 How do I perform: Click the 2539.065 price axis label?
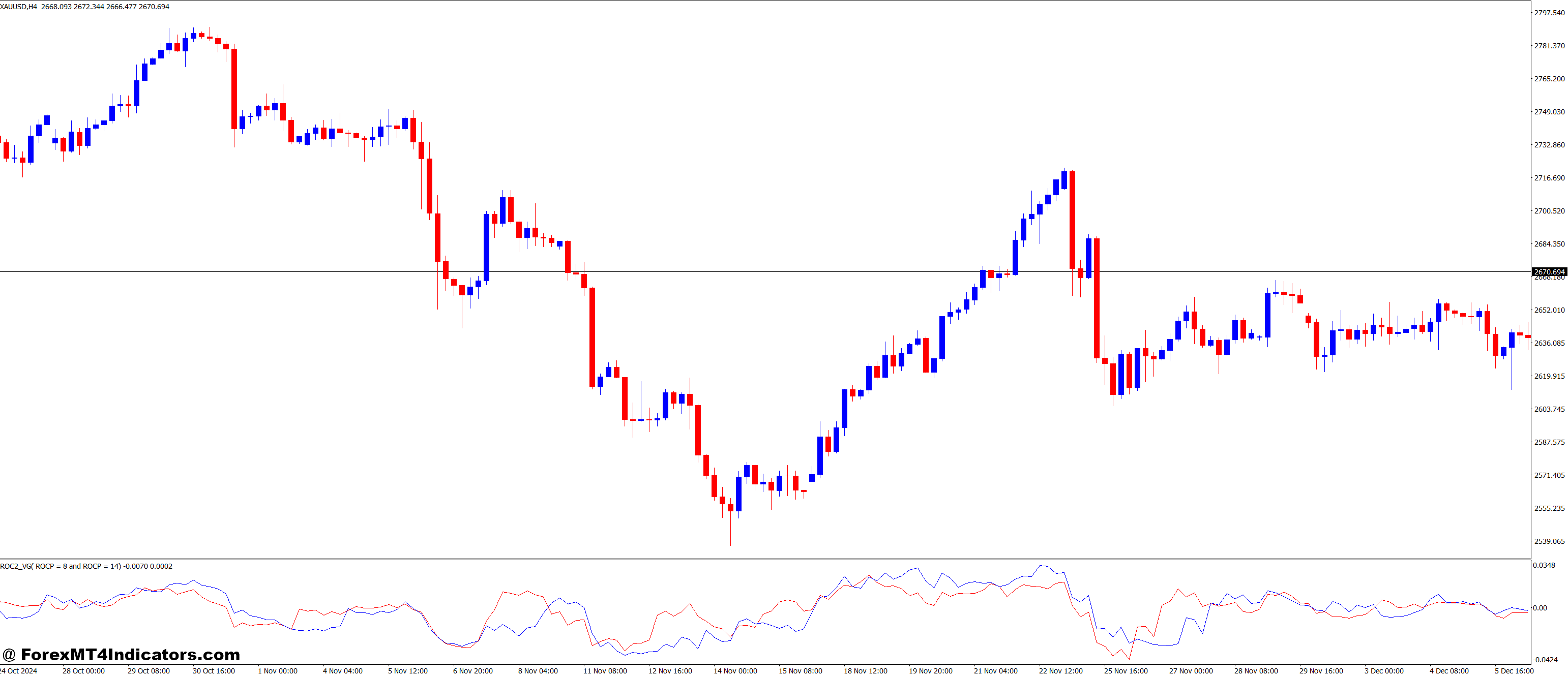click(x=1549, y=541)
